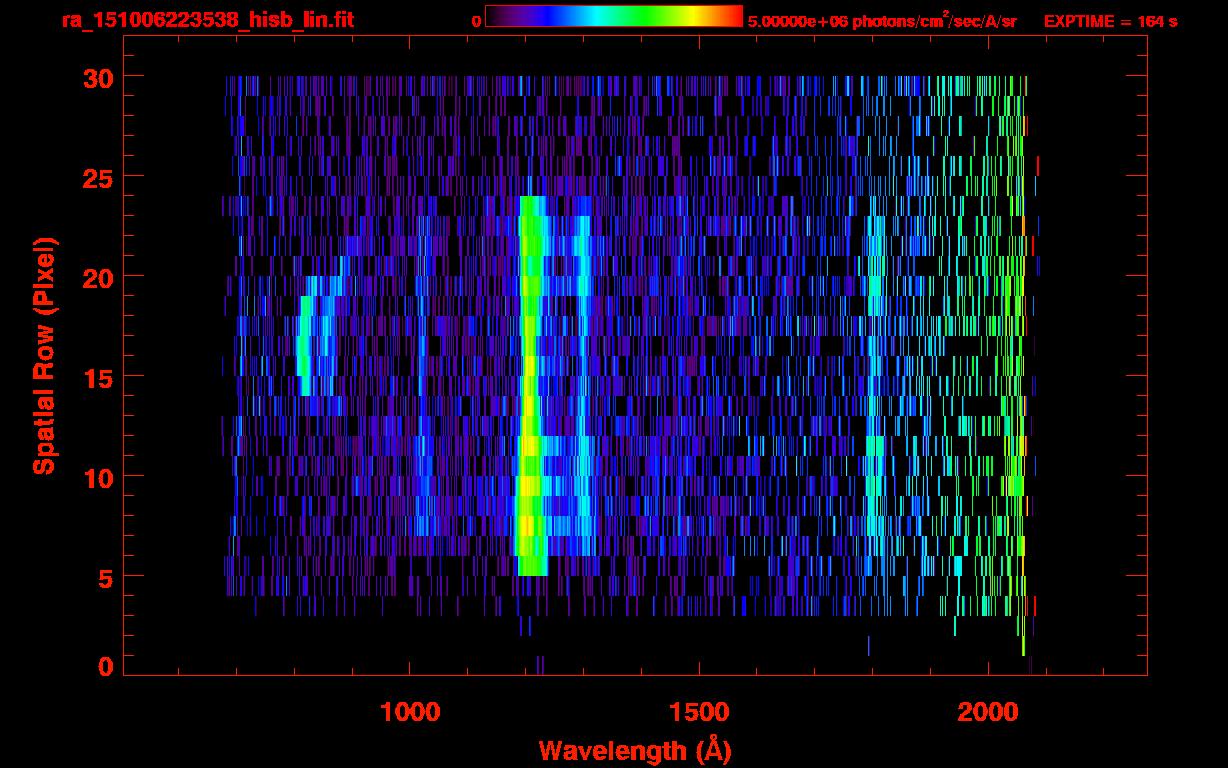Image resolution: width=1228 pixels, height=768 pixels.
Task: Click the 5.00000e+06 photons colorbar maximum label
Action: pos(882,21)
